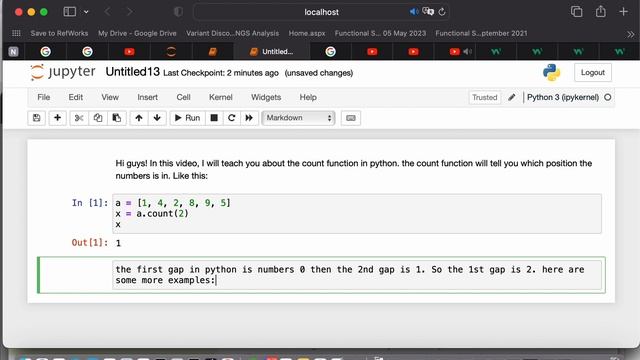Click the Python logo icon
This screenshot has width=640, height=360.
551,73
